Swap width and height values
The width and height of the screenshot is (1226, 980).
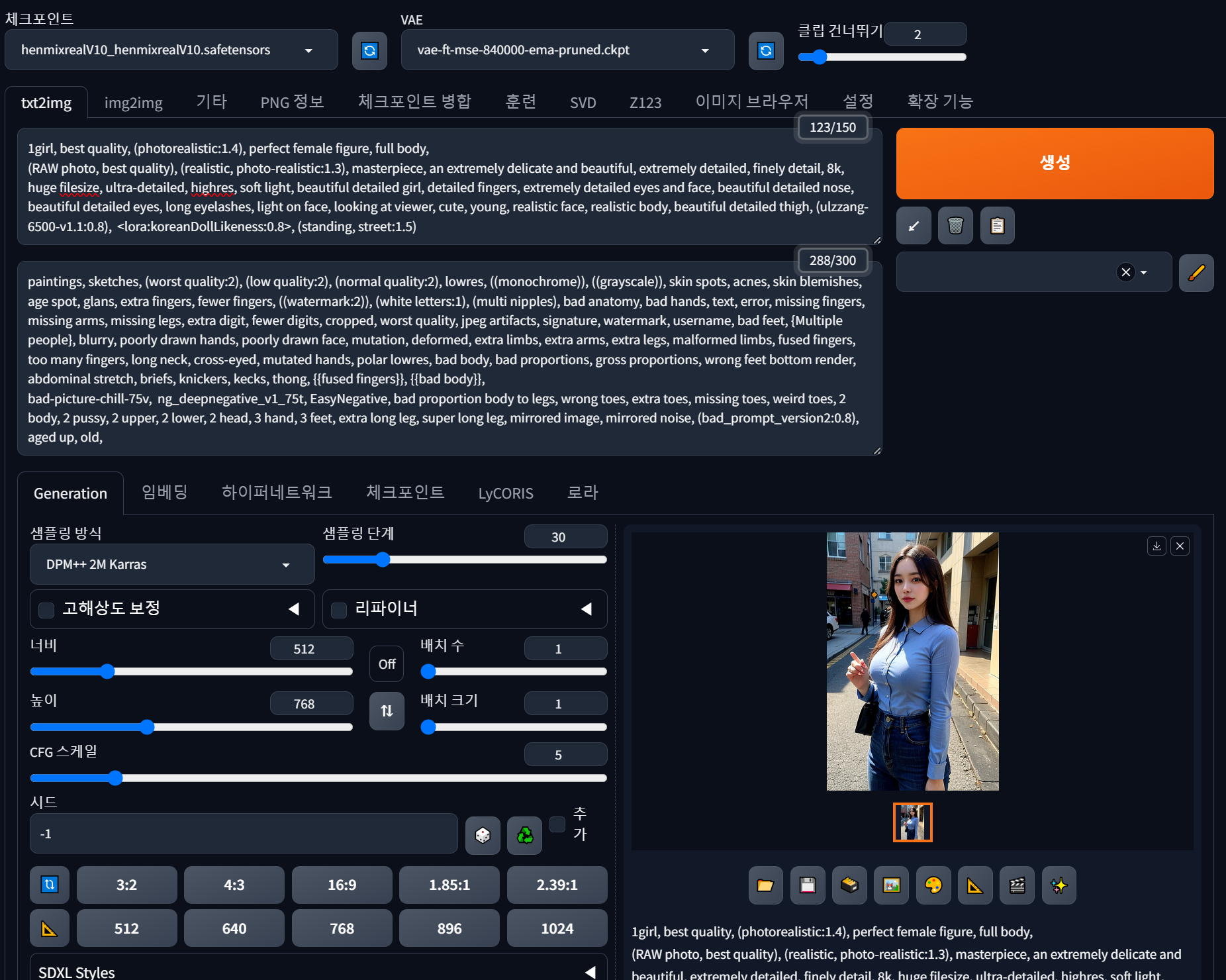pyautogui.click(x=387, y=710)
